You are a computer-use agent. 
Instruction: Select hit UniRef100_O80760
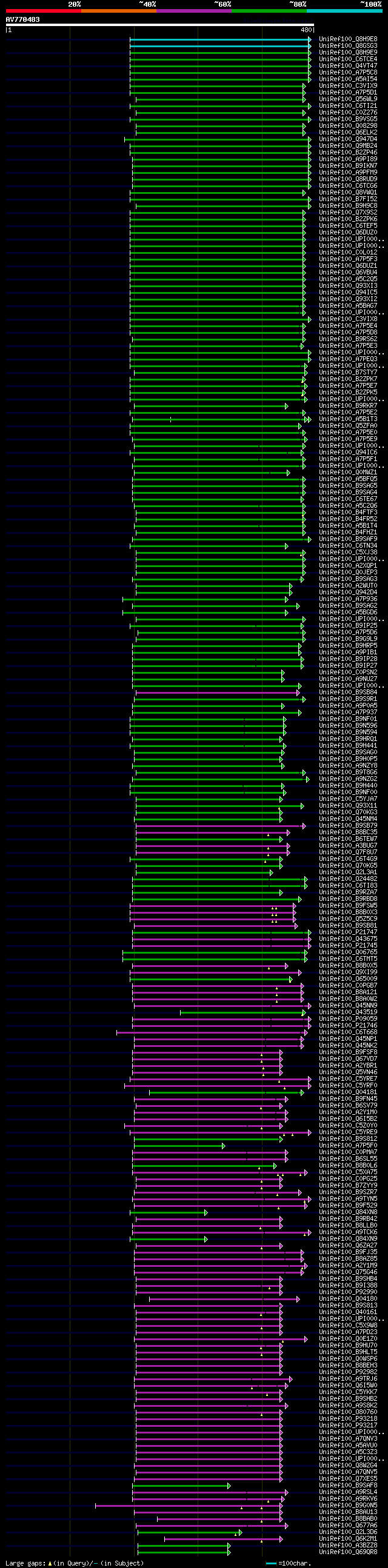click(348, 1412)
